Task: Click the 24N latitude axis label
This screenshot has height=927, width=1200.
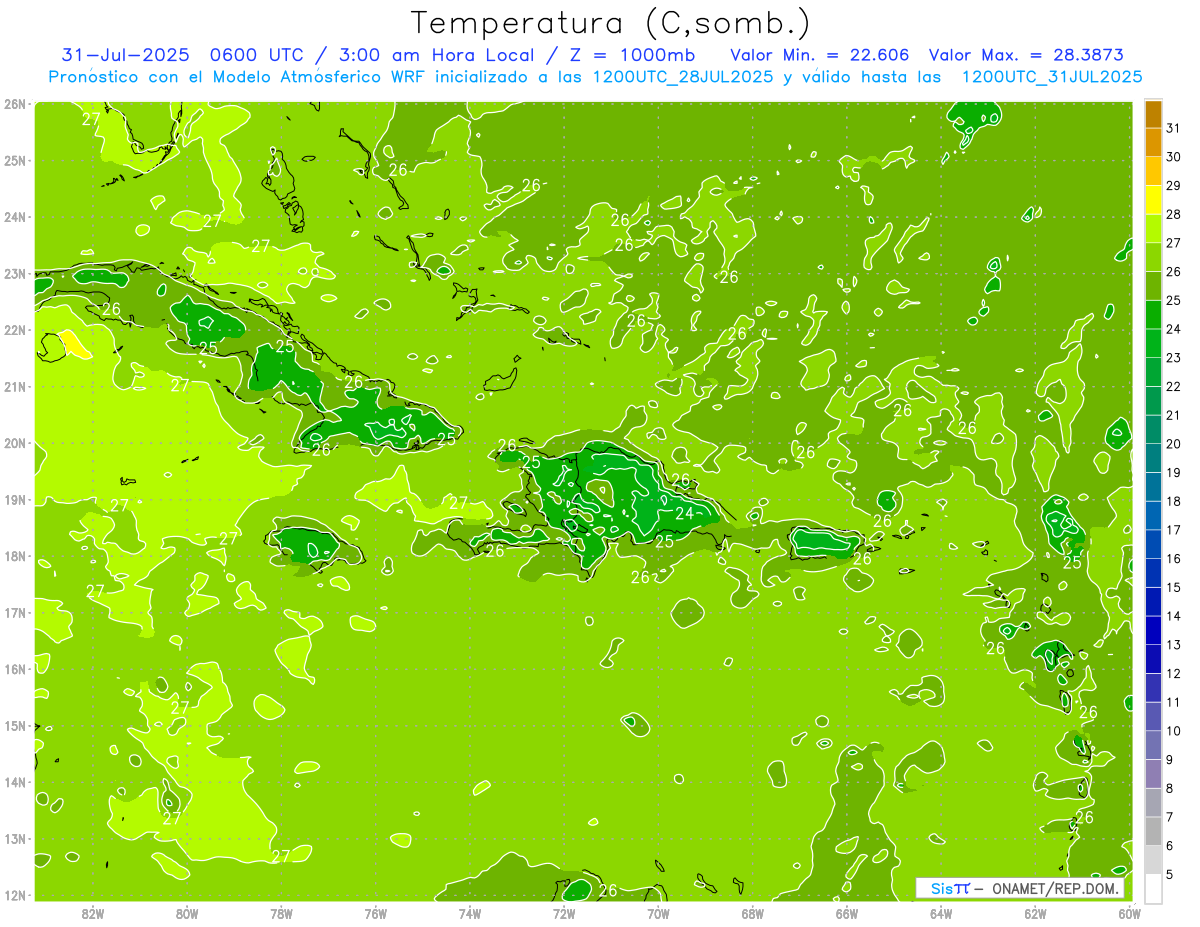Action: coord(14,217)
